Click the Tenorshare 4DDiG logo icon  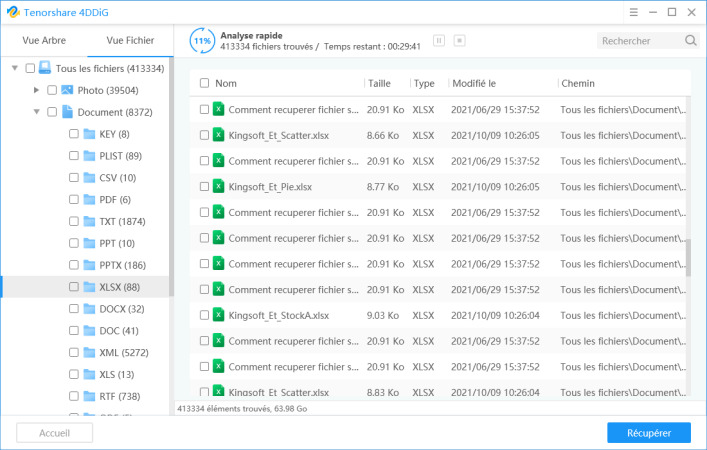pyautogui.click(x=13, y=12)
